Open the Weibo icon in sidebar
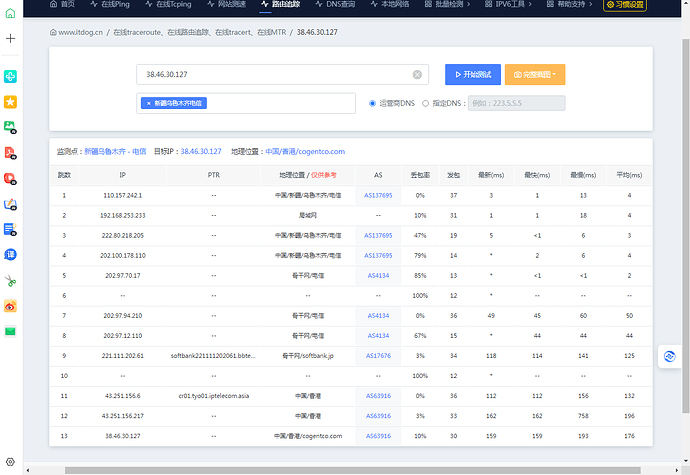This screenshot has width=690, height=475. (x=10, y=306)
